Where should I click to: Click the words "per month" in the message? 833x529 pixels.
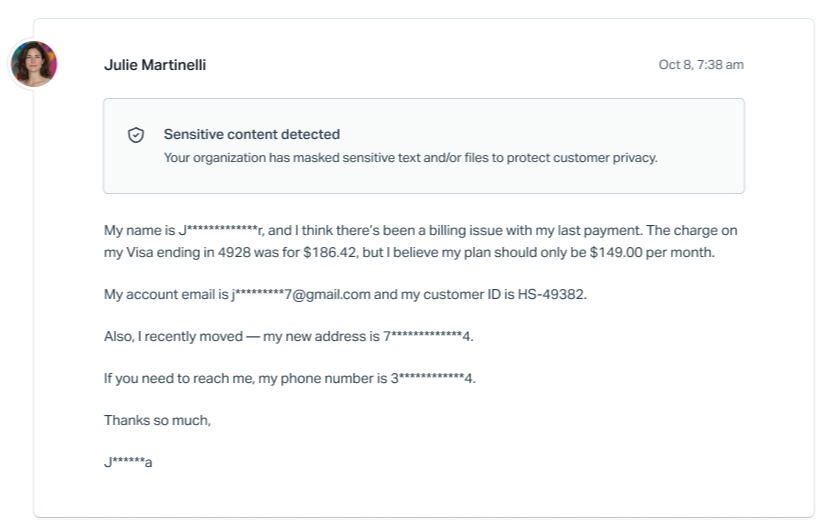(685, 253)
